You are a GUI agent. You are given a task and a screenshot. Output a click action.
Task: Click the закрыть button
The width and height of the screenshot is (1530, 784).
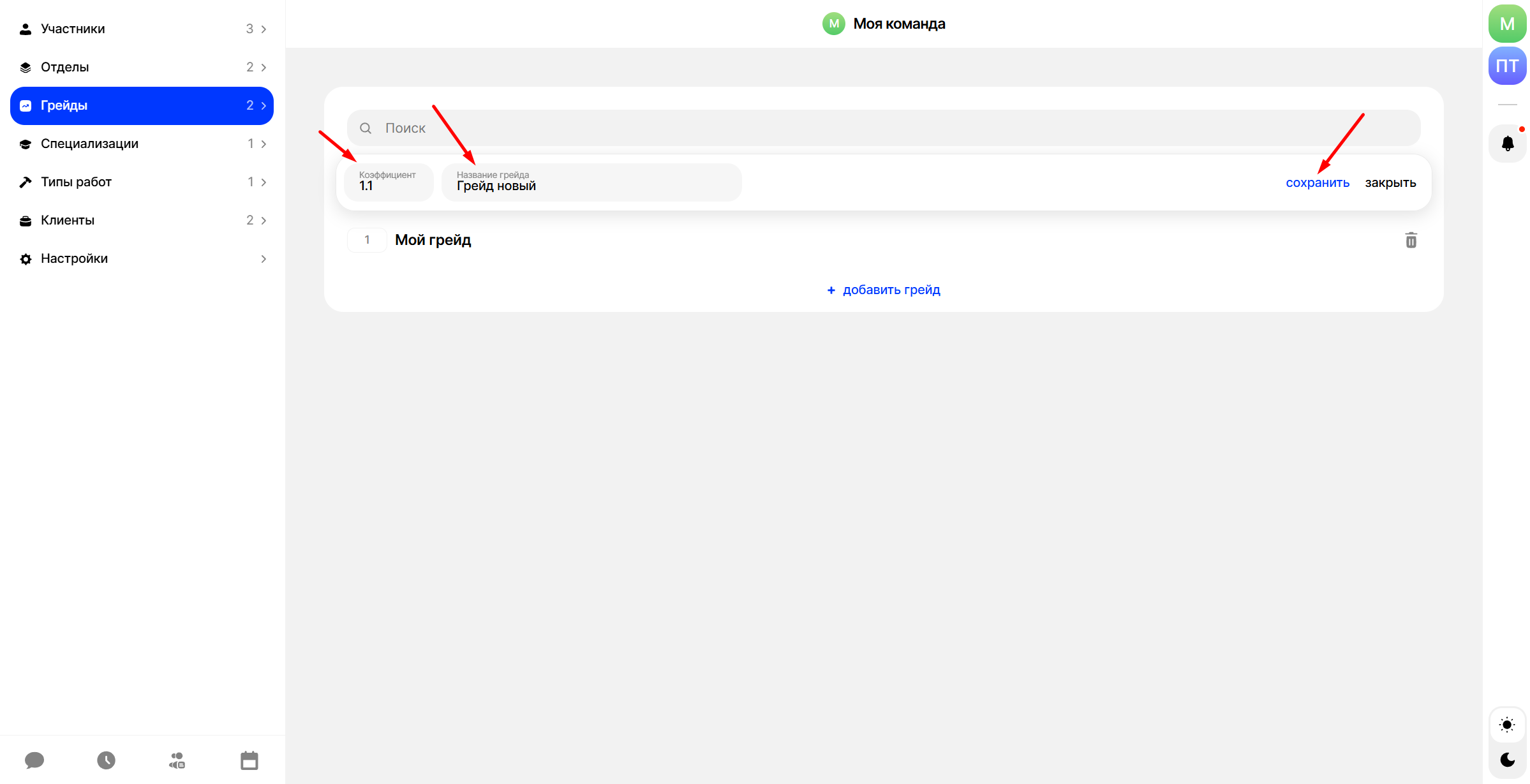(1390, 183)
